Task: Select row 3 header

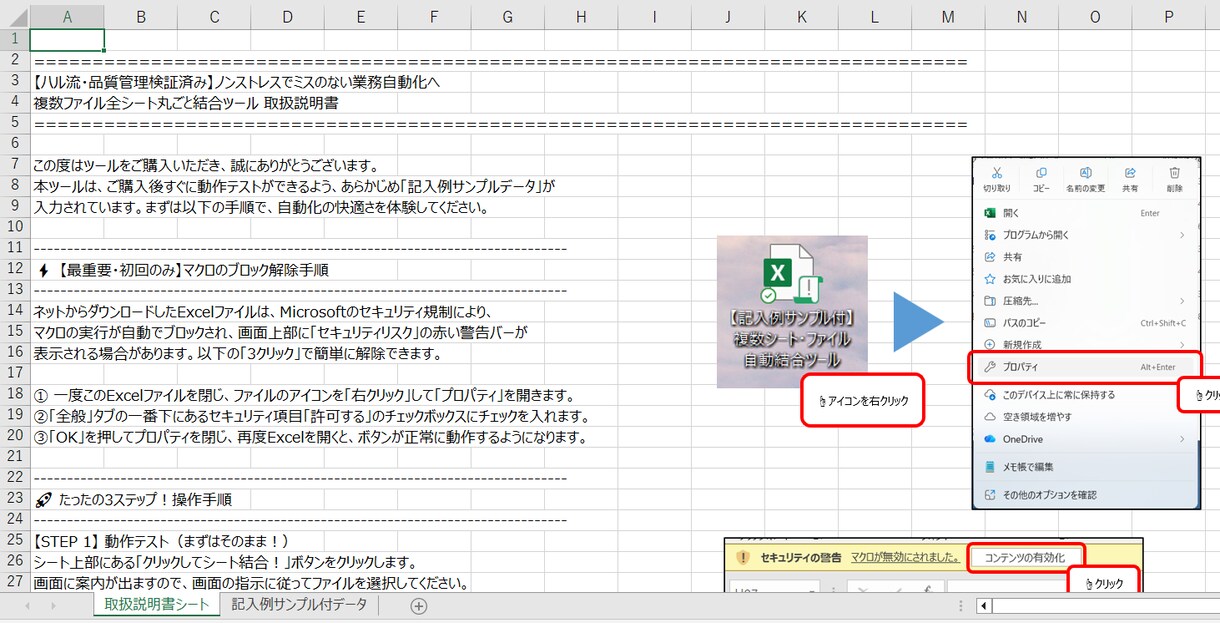Action: tap(15, 81)
